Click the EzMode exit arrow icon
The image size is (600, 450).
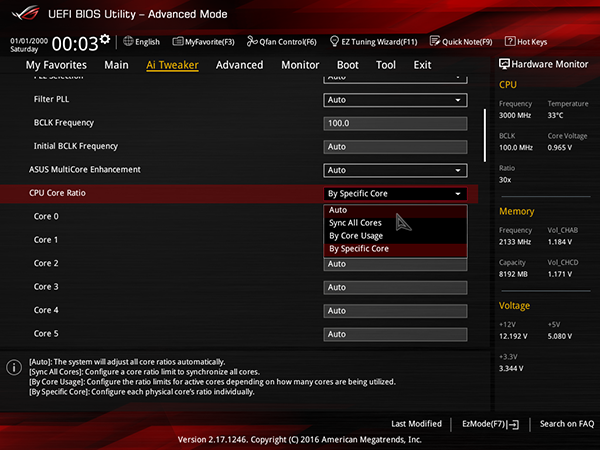click(514, 424)
